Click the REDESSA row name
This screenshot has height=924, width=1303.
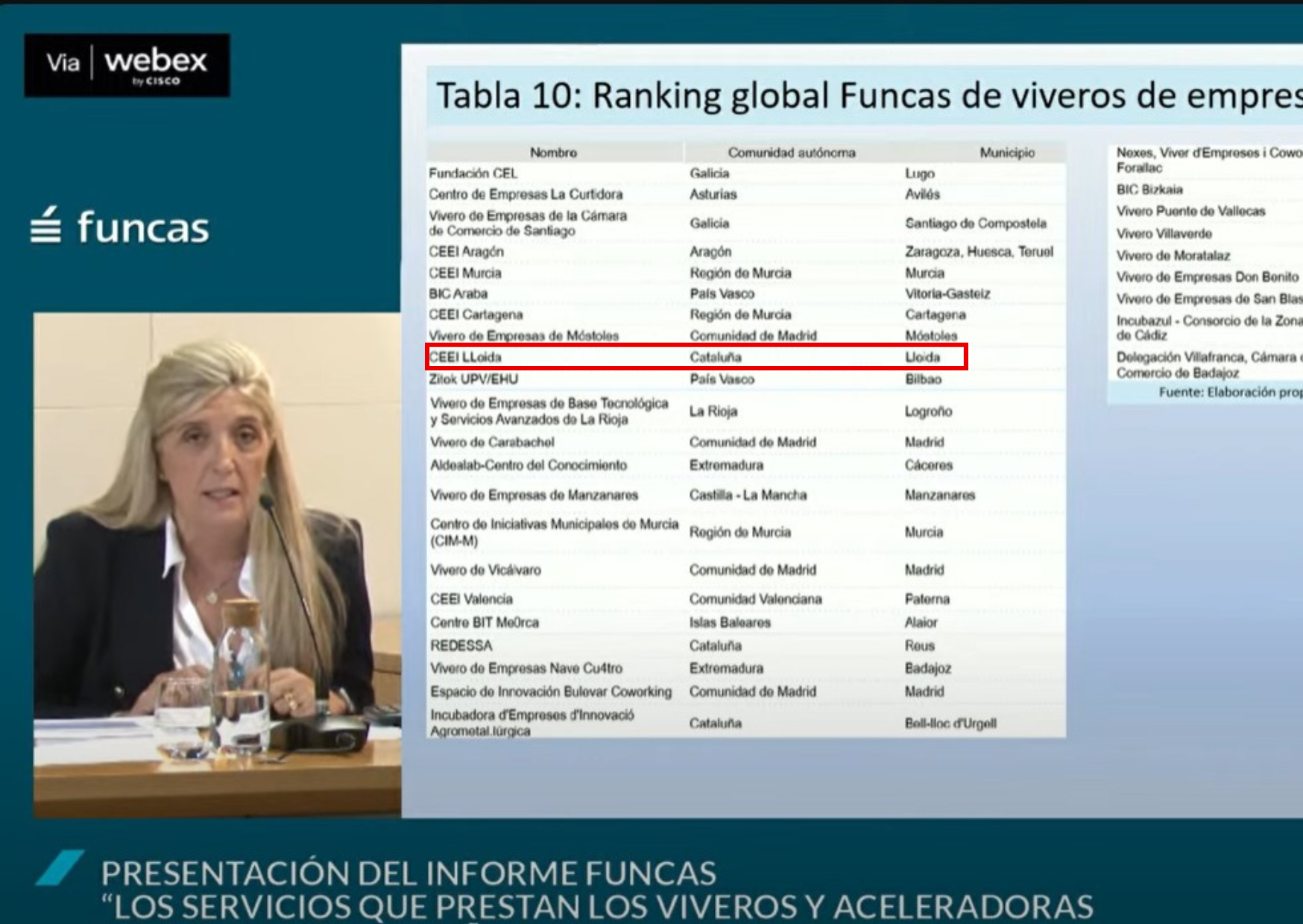point(461,645)
